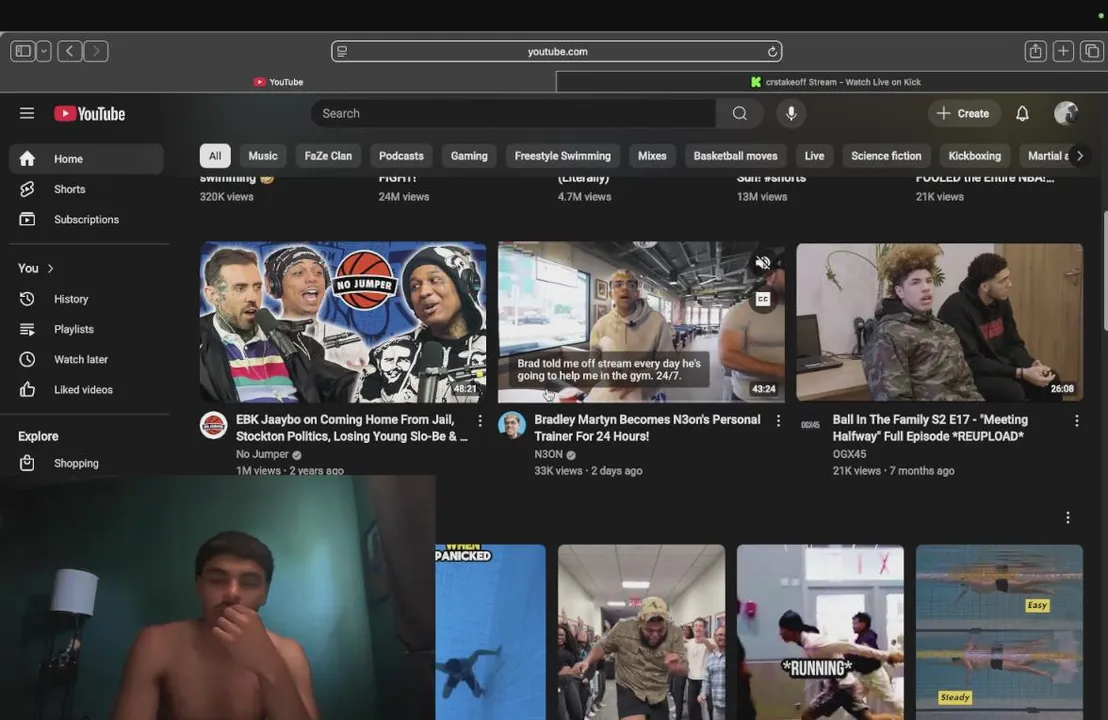Open the Ball In The Family thumbnail
The height and width of the screenshot is (720, 1108).
(x=939, y=322)
